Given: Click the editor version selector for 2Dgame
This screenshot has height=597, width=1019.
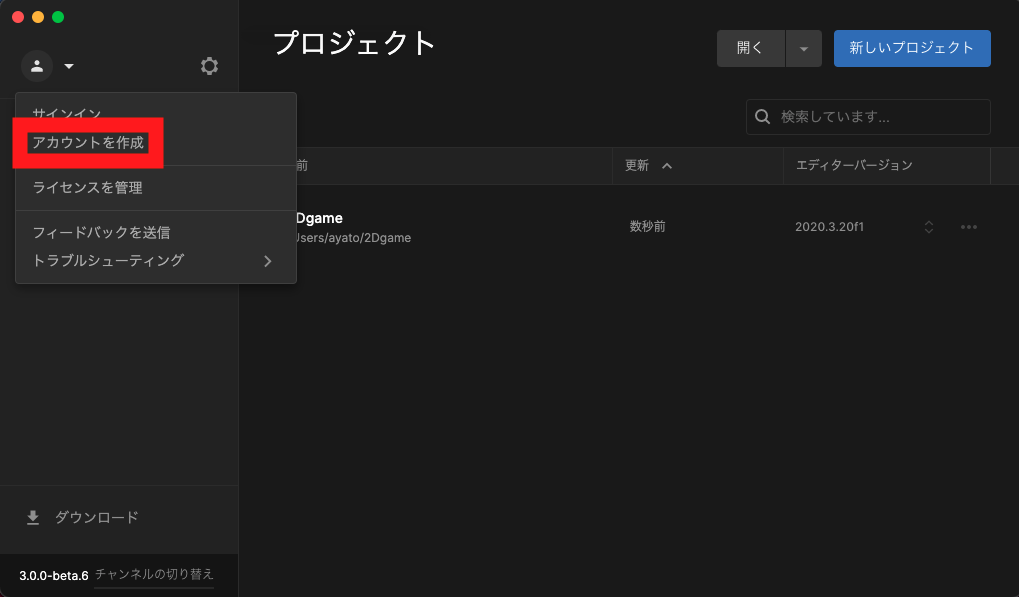Looking at the screenshot, I should [928, 227].
